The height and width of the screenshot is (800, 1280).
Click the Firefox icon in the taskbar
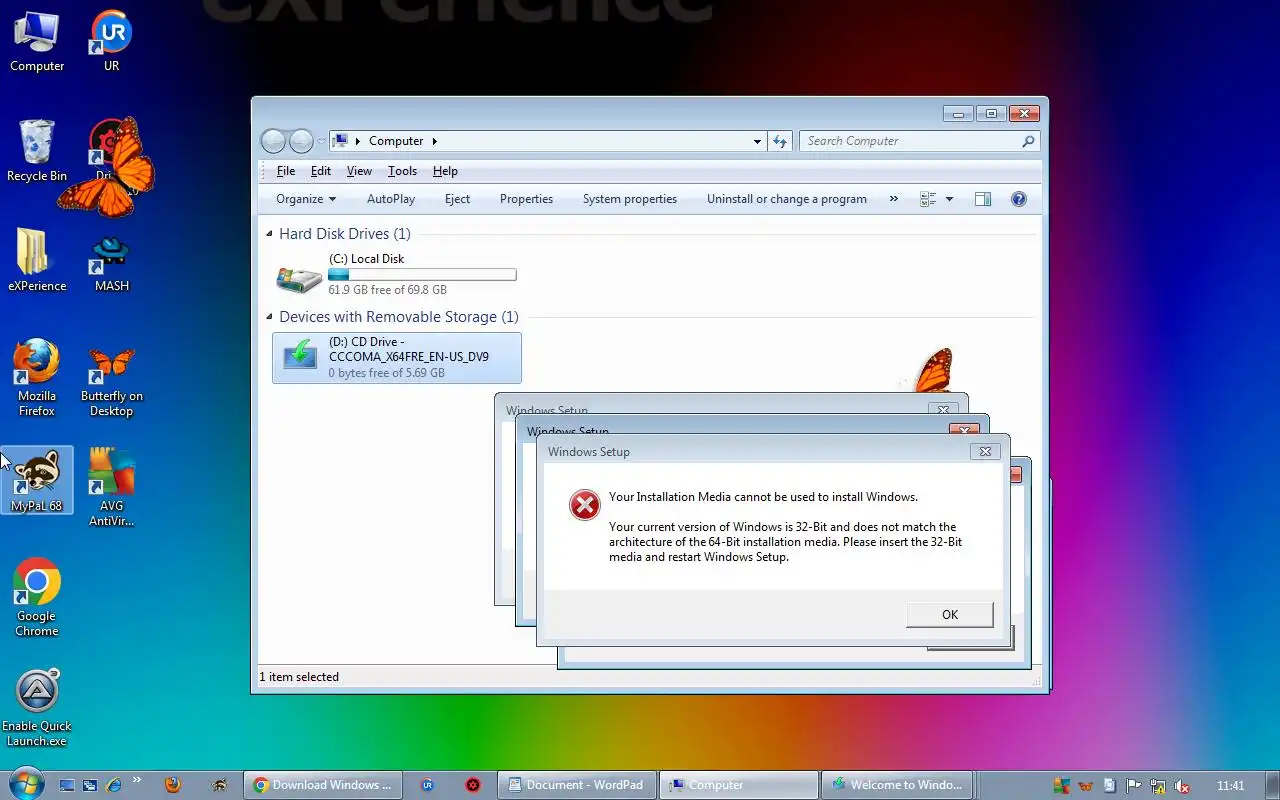click(172, 785)
